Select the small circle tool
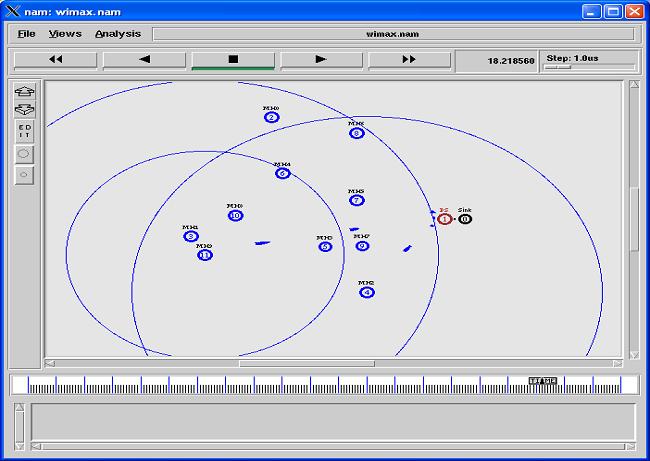The height and width of the screenshot is (461, 650). point(24,175)
